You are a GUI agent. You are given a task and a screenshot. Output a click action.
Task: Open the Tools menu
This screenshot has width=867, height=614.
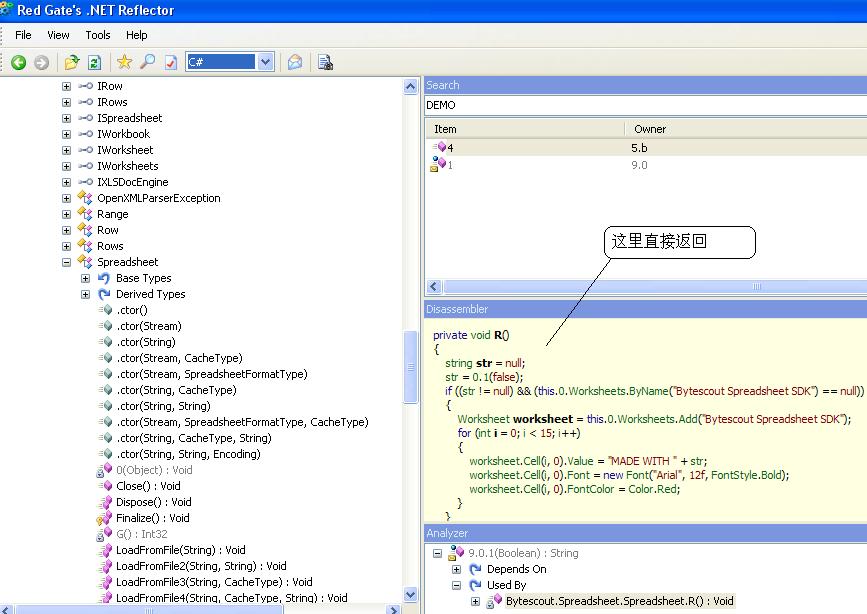pyautogui.click(x=98, y=35)
